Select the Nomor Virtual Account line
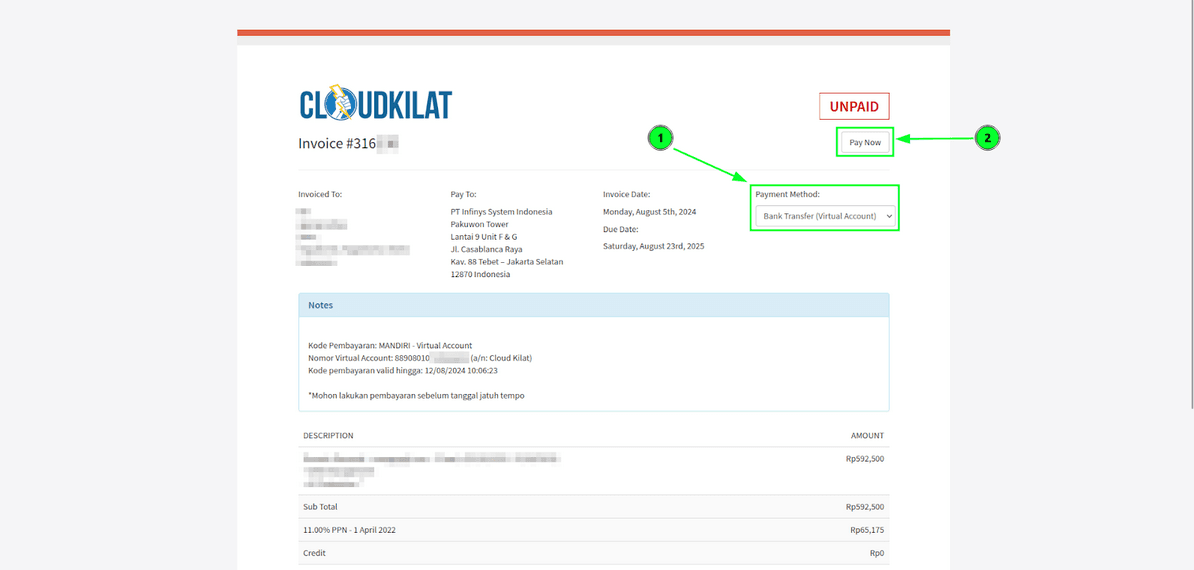This screenshot has width=1194, height=570. click(420, 358)
